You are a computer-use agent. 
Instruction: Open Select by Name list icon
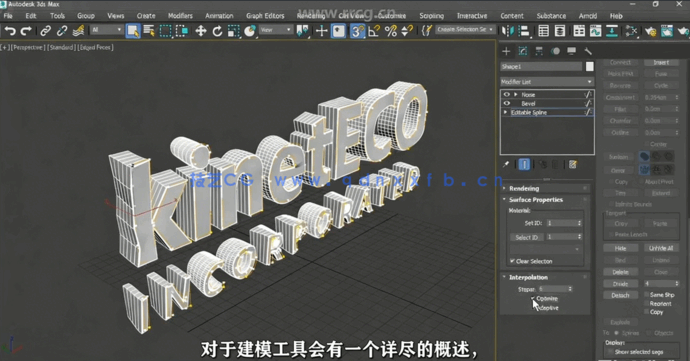[149, 31]
